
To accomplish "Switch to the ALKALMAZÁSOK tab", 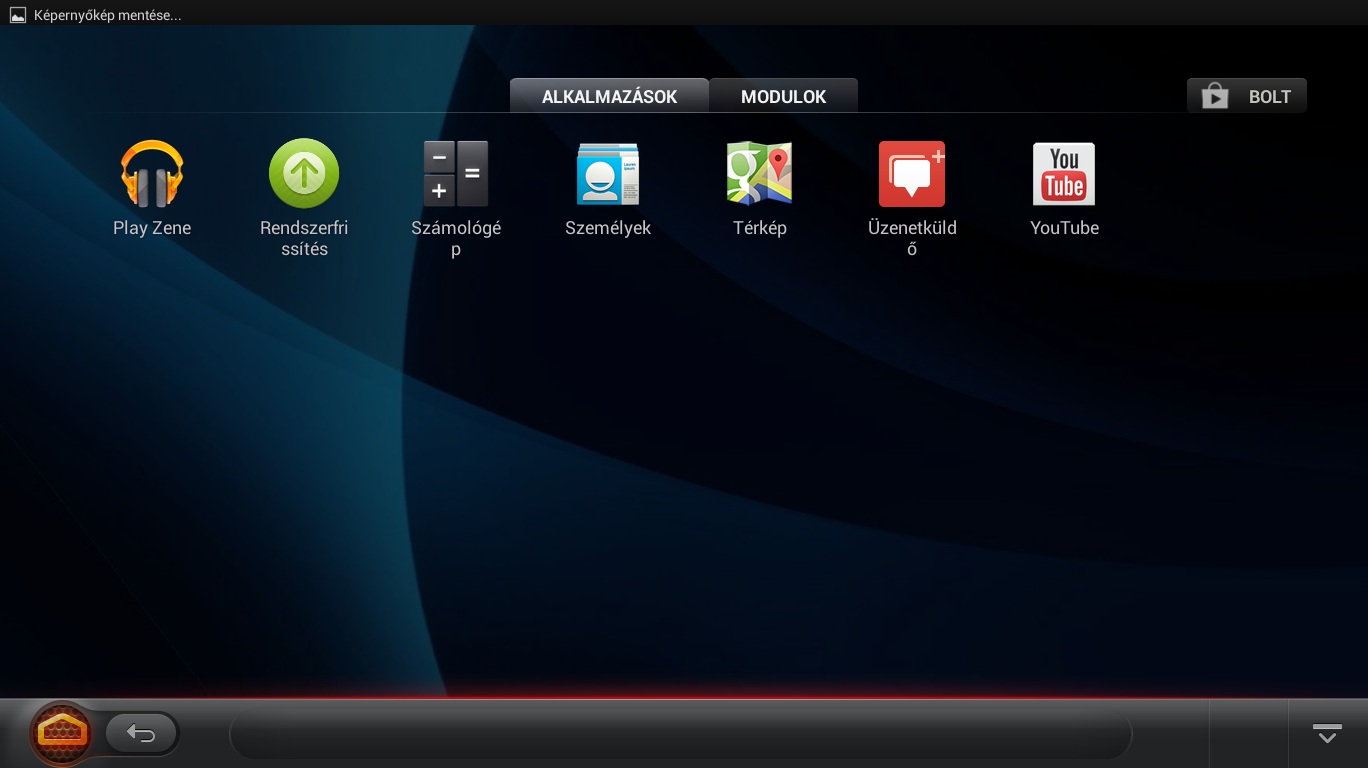I will 609,96.
